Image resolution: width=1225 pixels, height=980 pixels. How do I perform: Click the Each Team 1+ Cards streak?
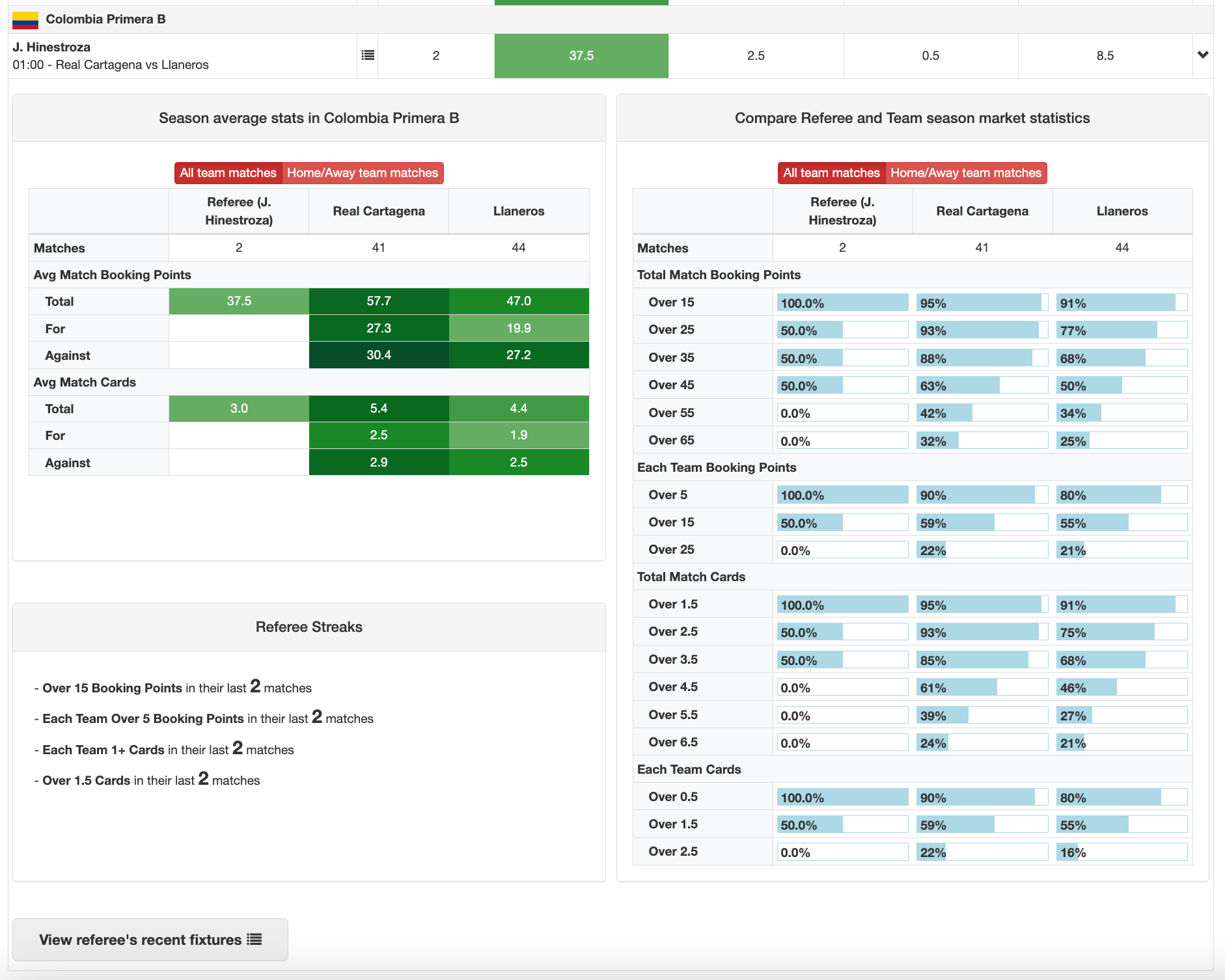click(x=164, y=749)
